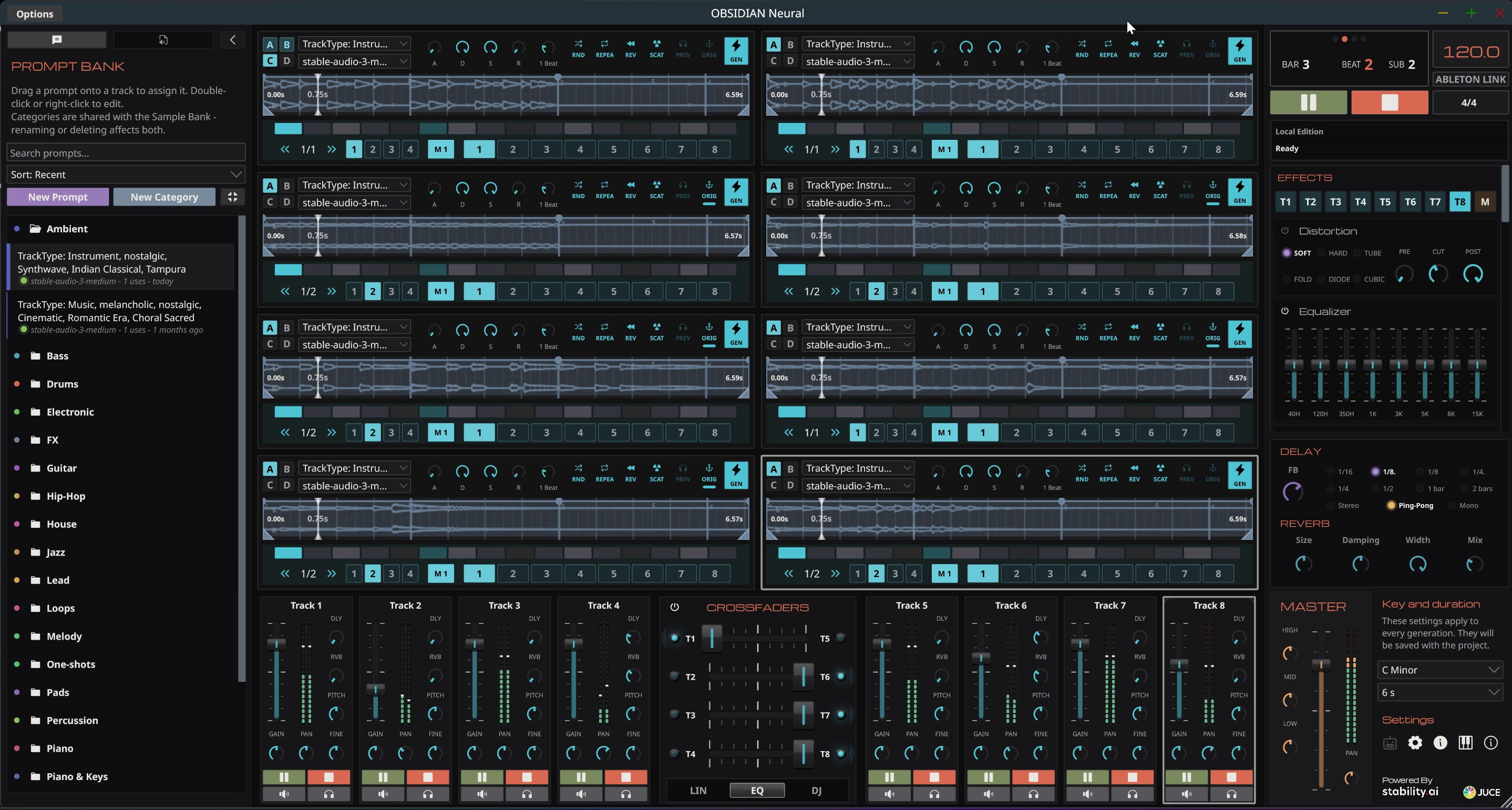Toggle the T8 crossfader assign LED
1512x810 pixels.
841,754
